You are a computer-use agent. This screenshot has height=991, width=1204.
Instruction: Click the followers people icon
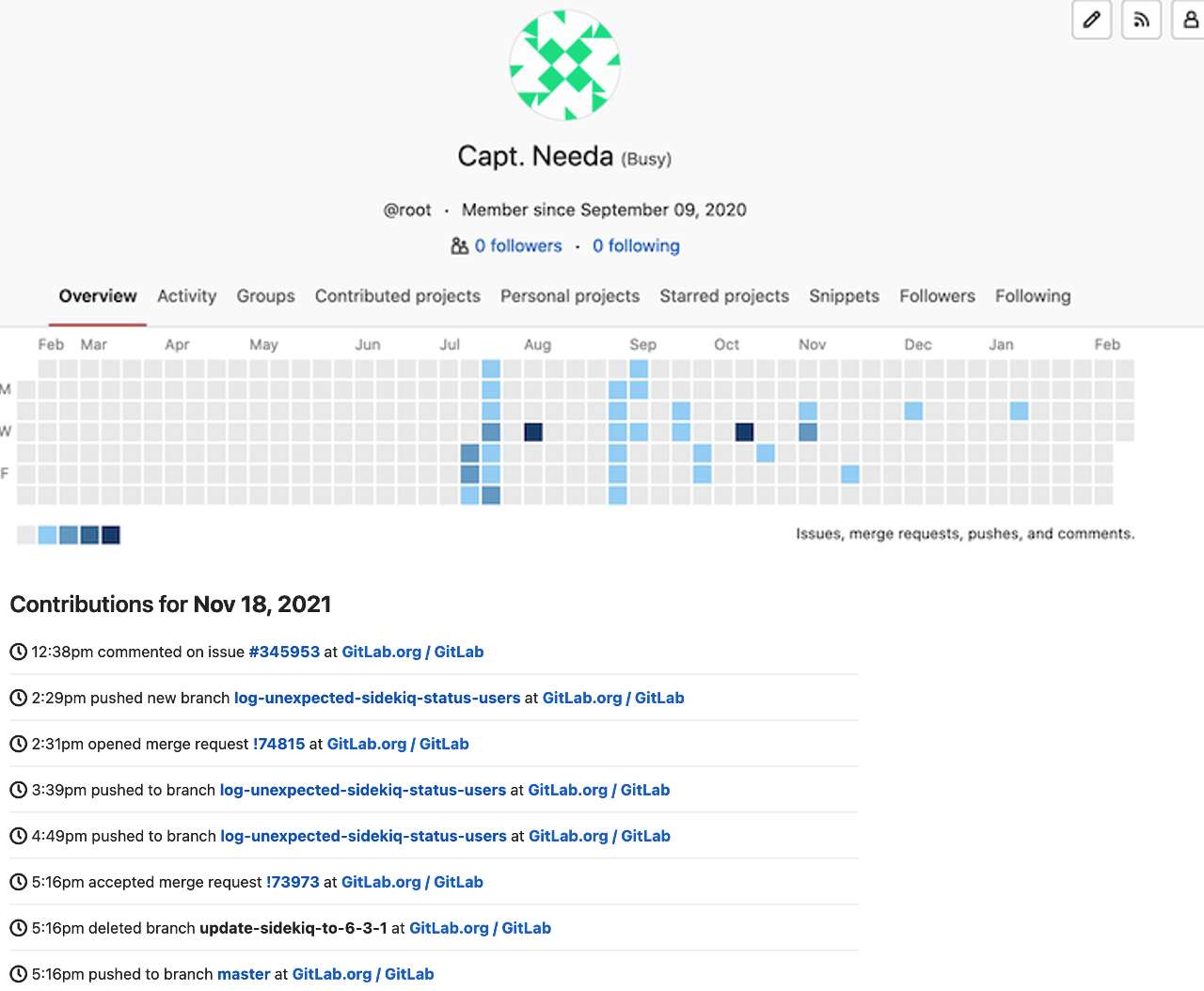(459, 246)
